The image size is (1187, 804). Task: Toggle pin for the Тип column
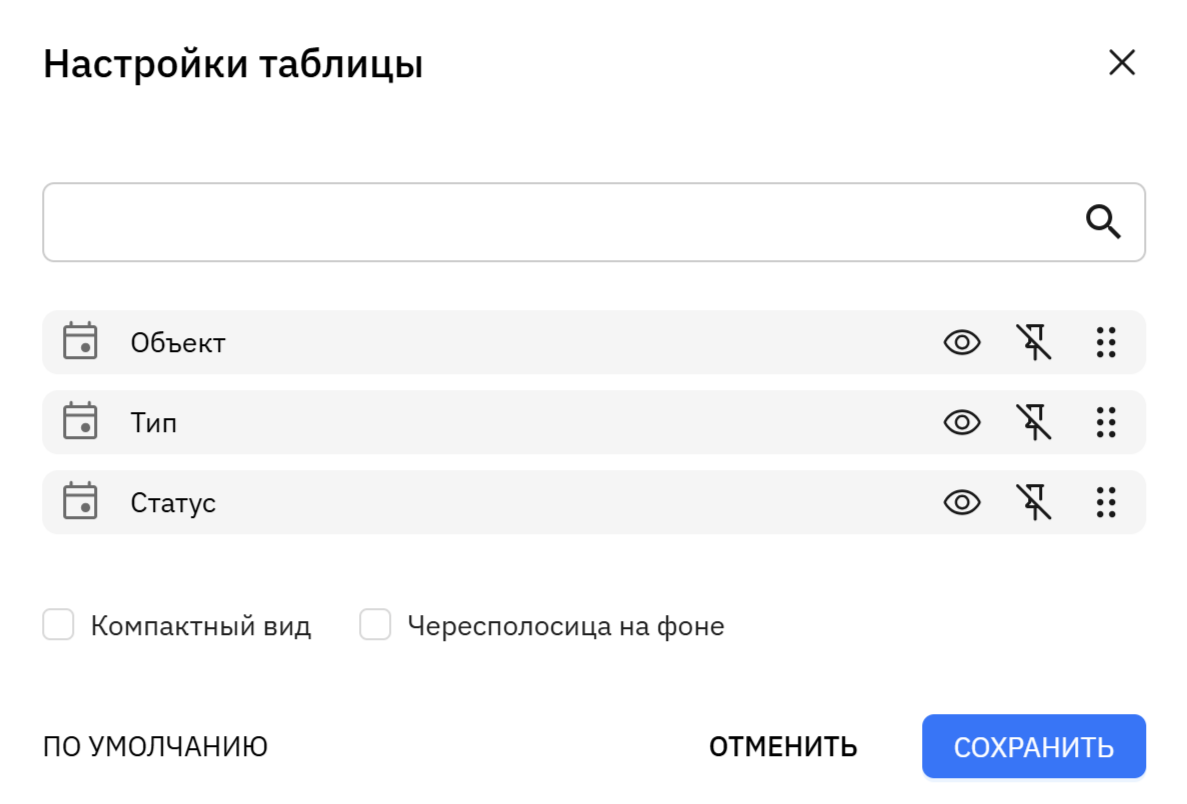tap(1034, 422)
